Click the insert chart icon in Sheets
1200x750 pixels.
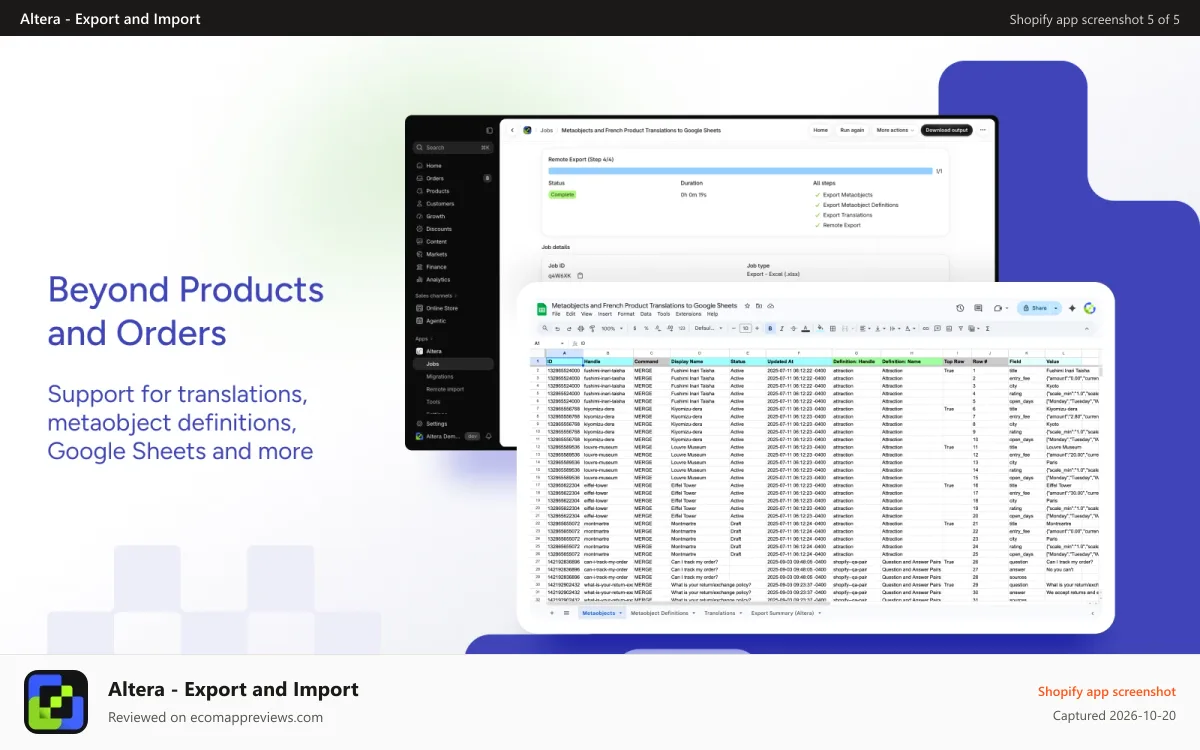[x=949, y=328]
